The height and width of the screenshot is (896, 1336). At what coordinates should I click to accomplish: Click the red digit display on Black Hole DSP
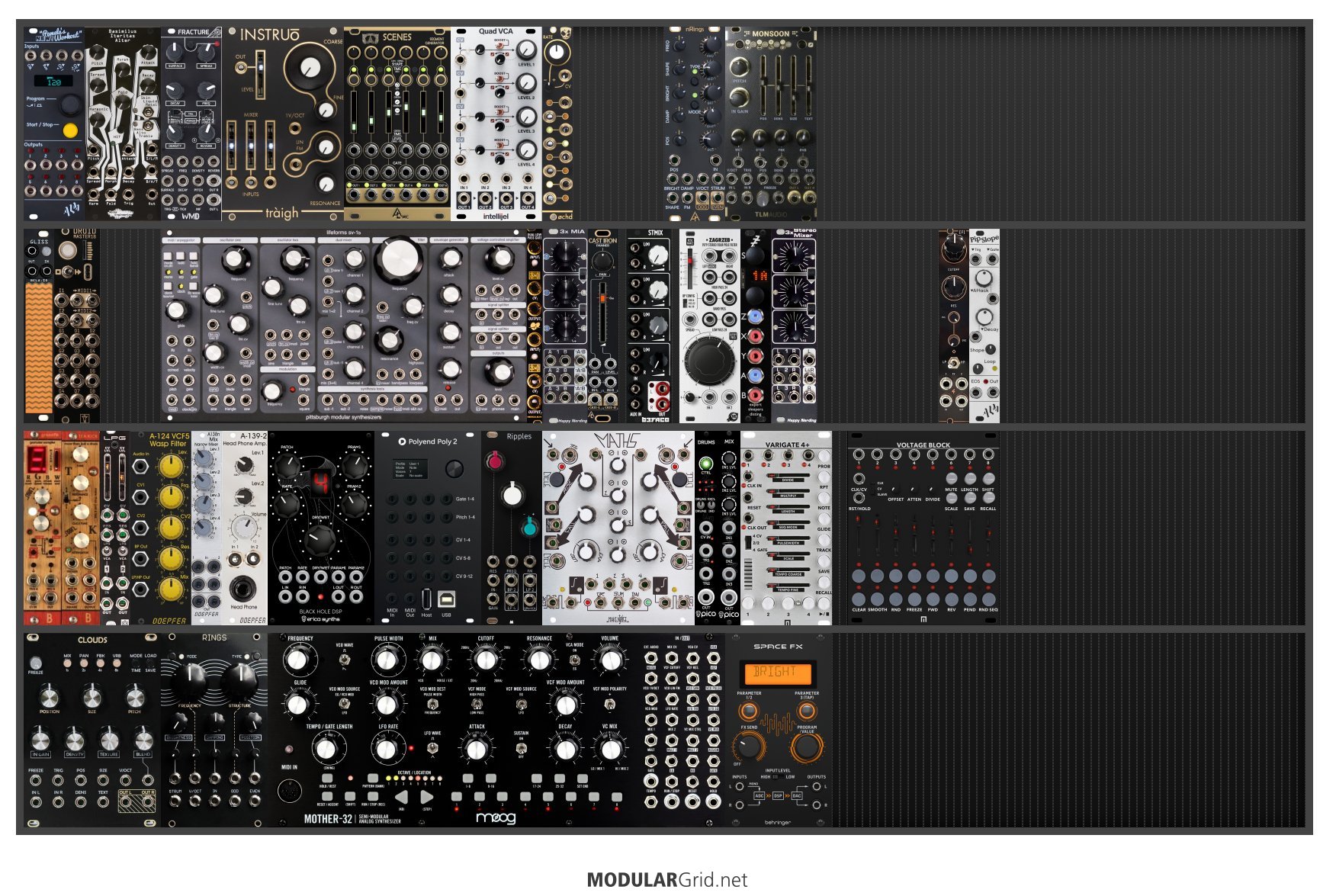(321, 481)
